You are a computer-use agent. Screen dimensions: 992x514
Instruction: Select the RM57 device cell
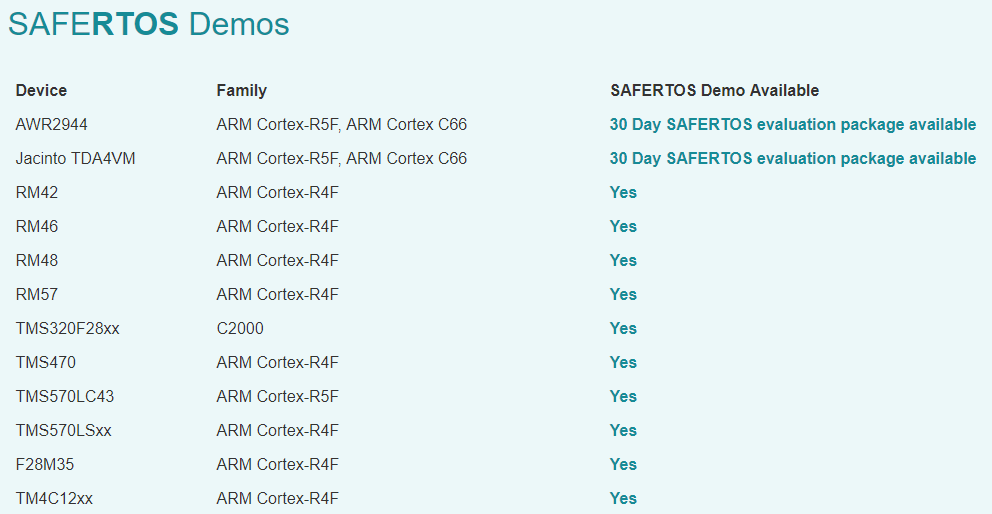[37, 294]
